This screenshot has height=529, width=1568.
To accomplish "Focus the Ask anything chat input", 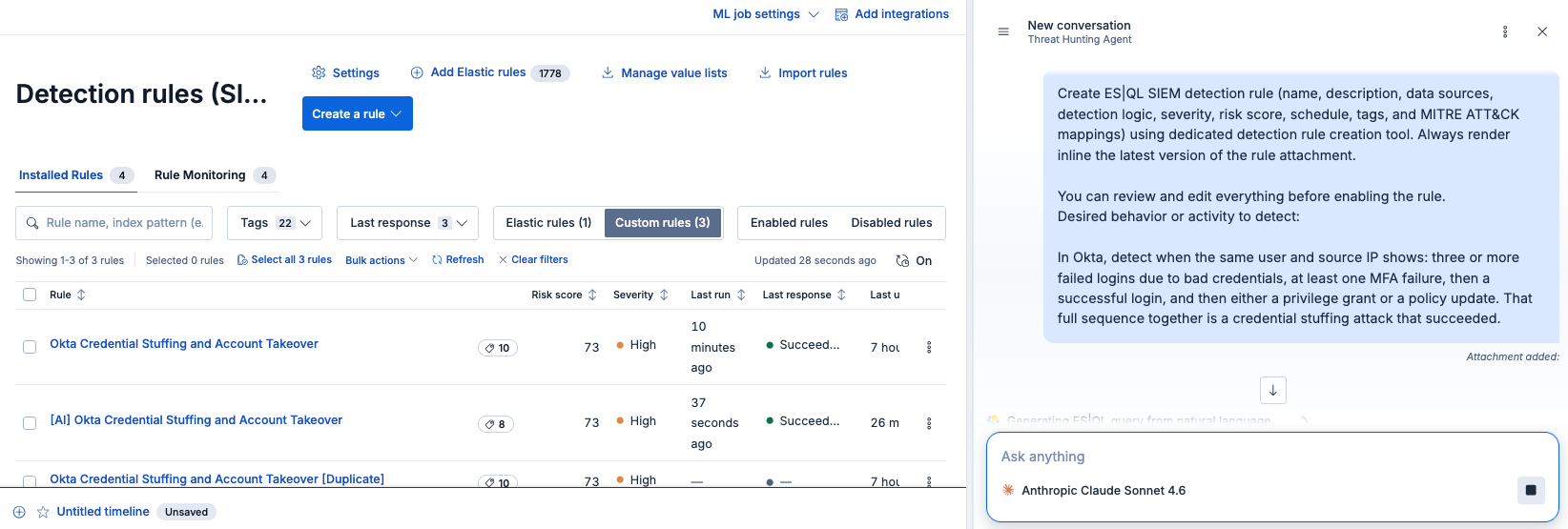I will click(x=1272, y=457).
